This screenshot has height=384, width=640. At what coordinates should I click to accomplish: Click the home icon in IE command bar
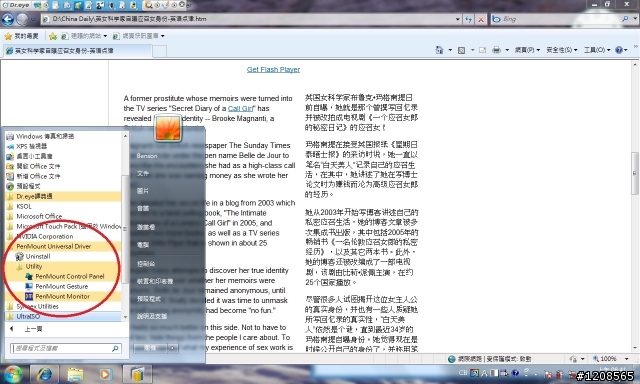pos(439,50)
